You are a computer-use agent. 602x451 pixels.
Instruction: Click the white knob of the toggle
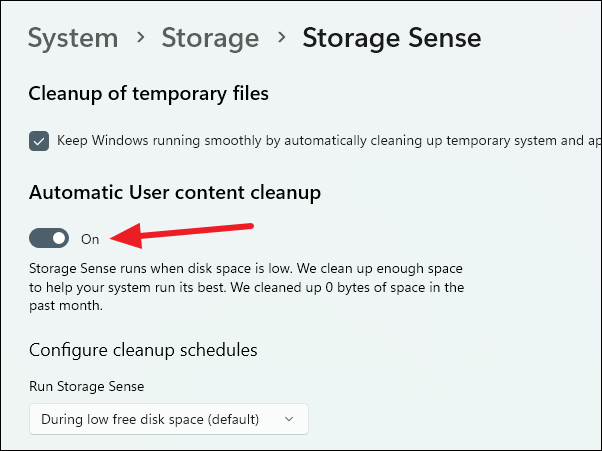[x=59, y=238]
